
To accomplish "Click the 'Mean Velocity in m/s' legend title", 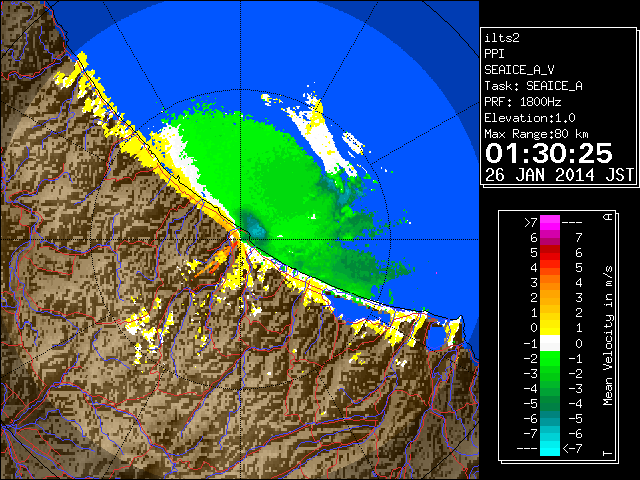I will [608, 335].
